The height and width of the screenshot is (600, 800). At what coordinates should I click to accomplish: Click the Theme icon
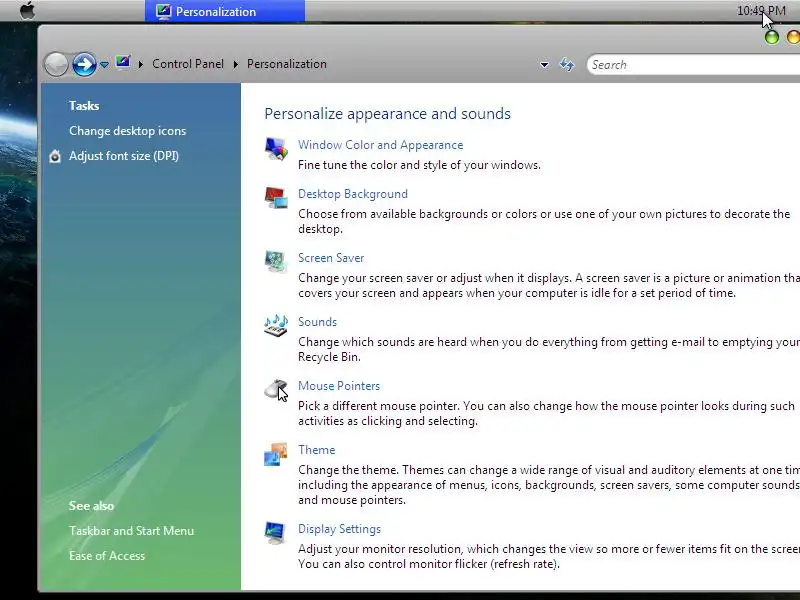coord(276,454)
